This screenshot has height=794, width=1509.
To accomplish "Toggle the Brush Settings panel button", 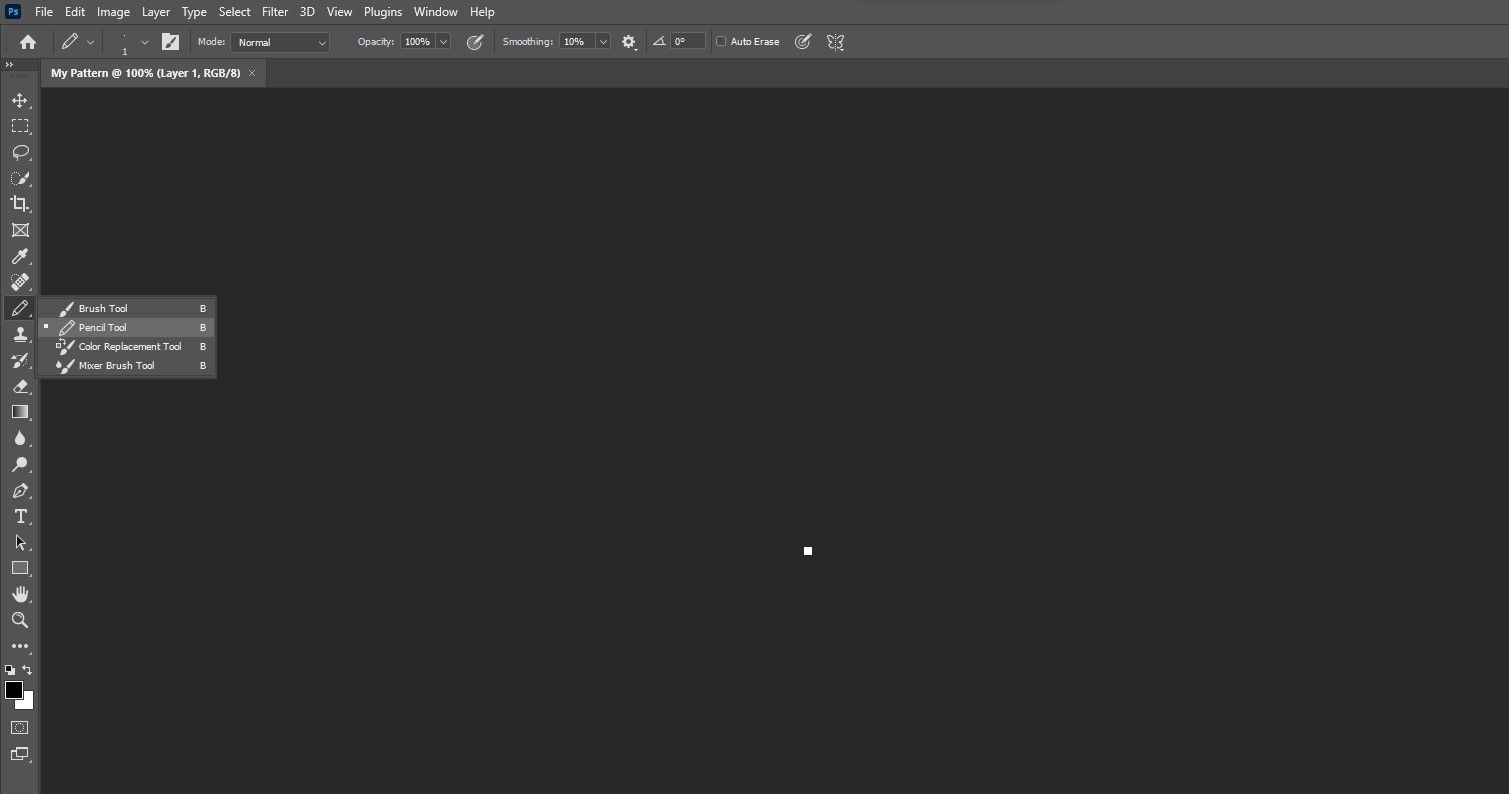I will click(169, 41).
